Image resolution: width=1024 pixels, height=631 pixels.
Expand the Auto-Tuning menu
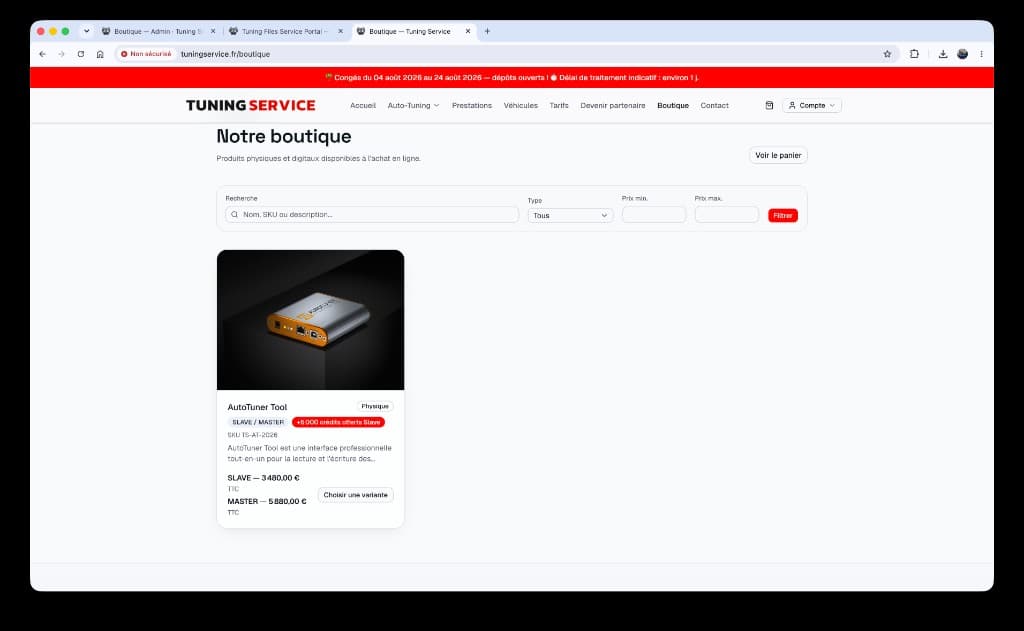point(413,105)
